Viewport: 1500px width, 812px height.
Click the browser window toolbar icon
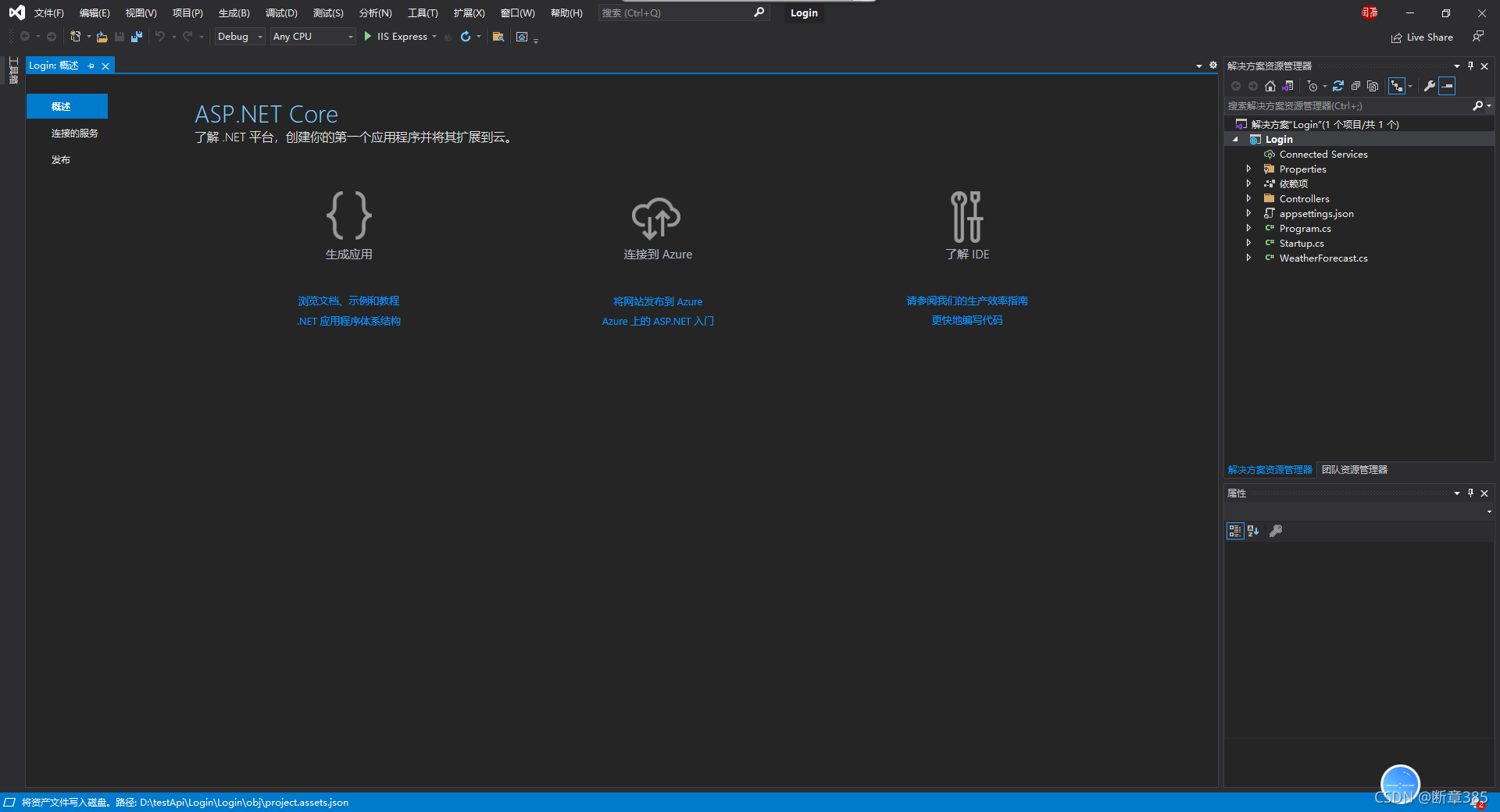click(x=522, y=37)
